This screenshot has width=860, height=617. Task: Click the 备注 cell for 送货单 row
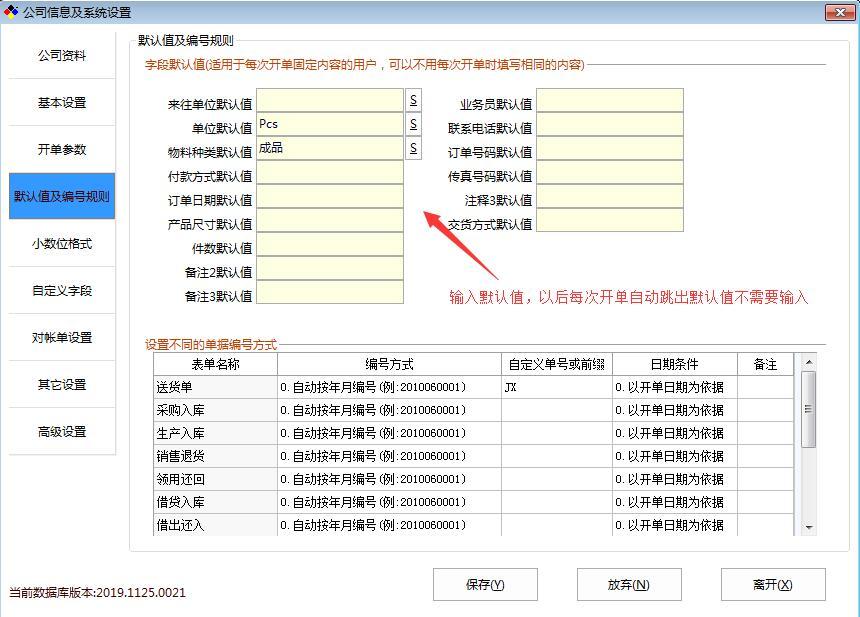(x=765, y=387)
